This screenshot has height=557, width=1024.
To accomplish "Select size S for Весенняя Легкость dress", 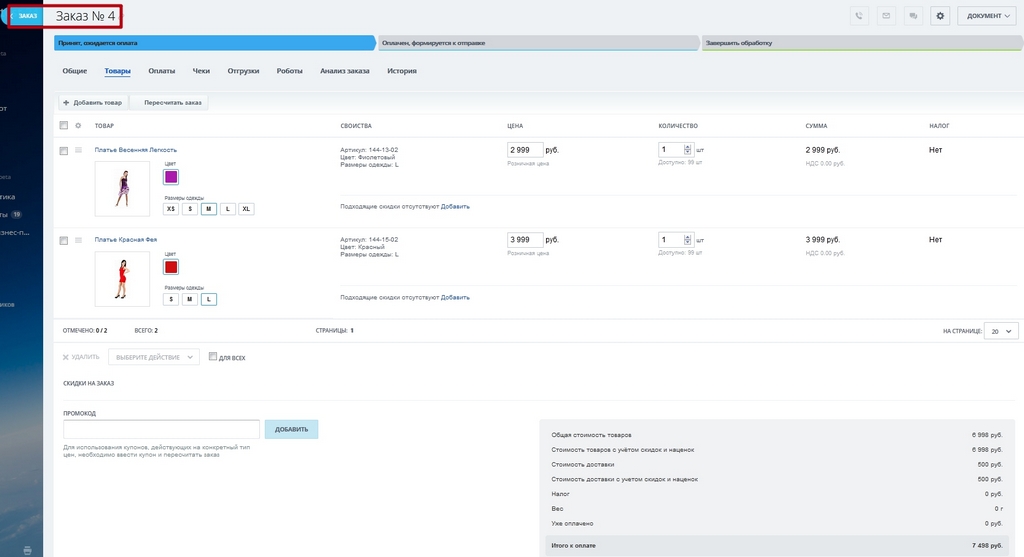I will click(x=190, y=209).
